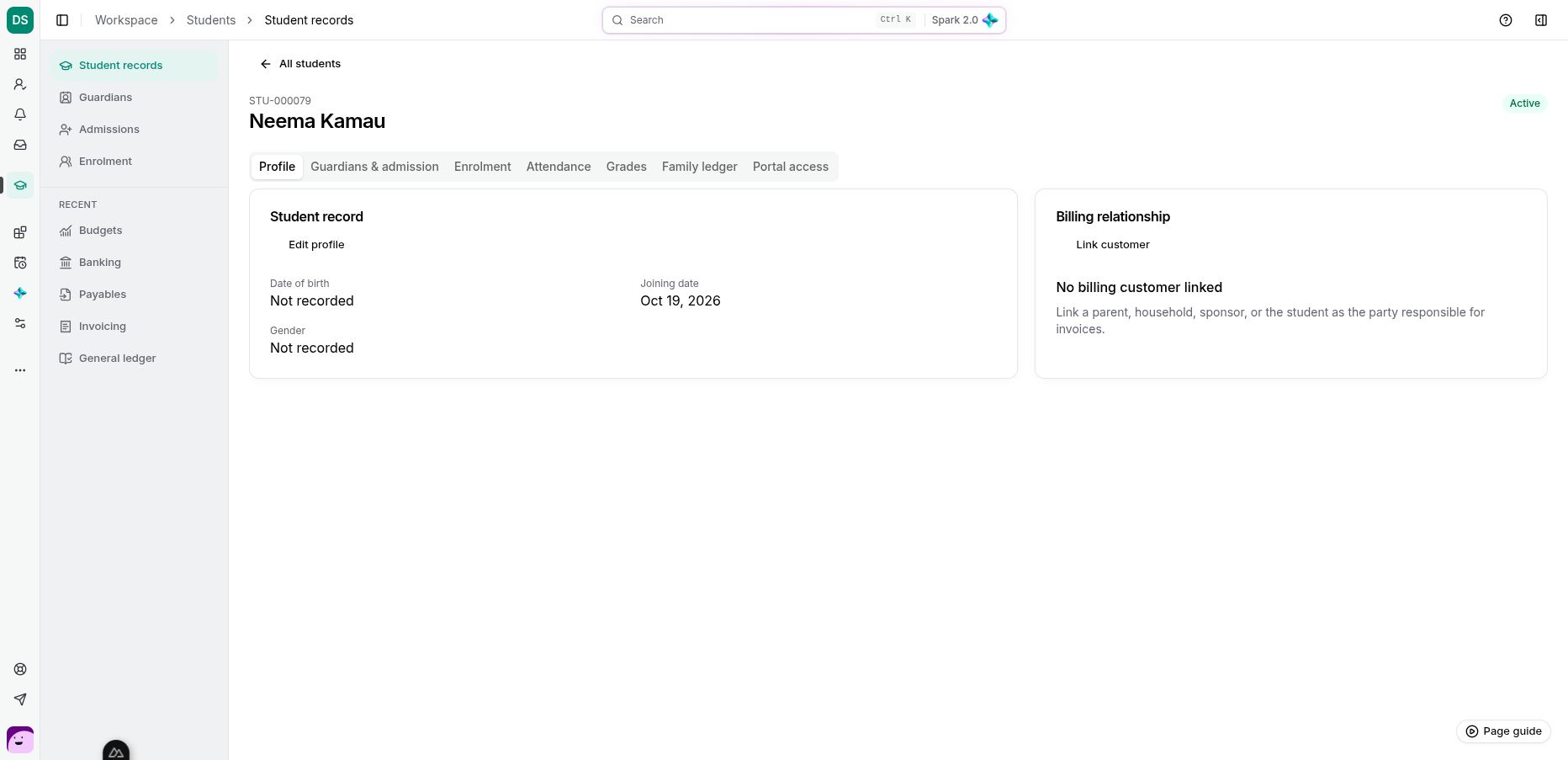Select the graduation cap Students module icon
Image resolution: width=1568 pixels, height=760 pixels.
[x=20, y=185]
